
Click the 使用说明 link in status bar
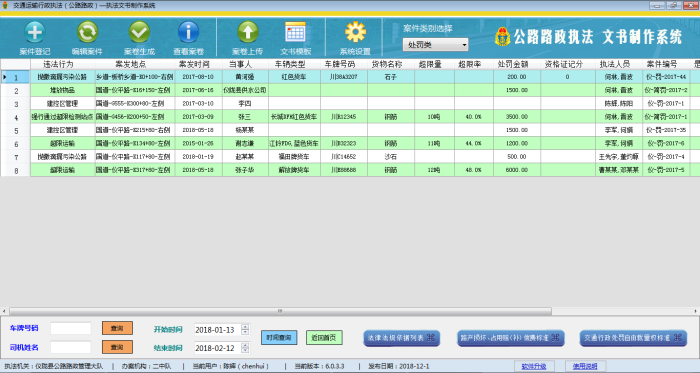[585, 366]
